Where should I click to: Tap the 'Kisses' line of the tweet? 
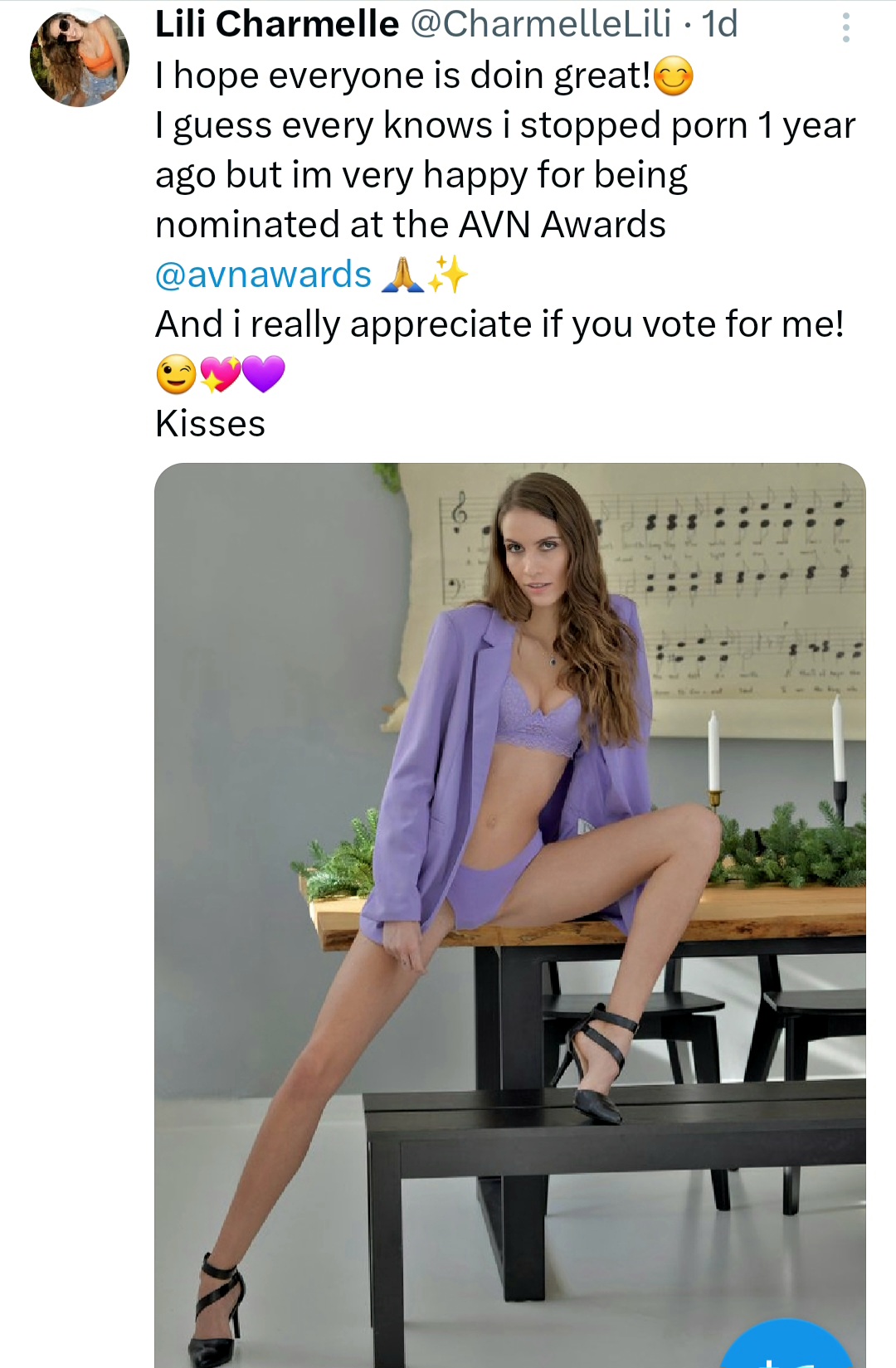[x=211, y=424]
